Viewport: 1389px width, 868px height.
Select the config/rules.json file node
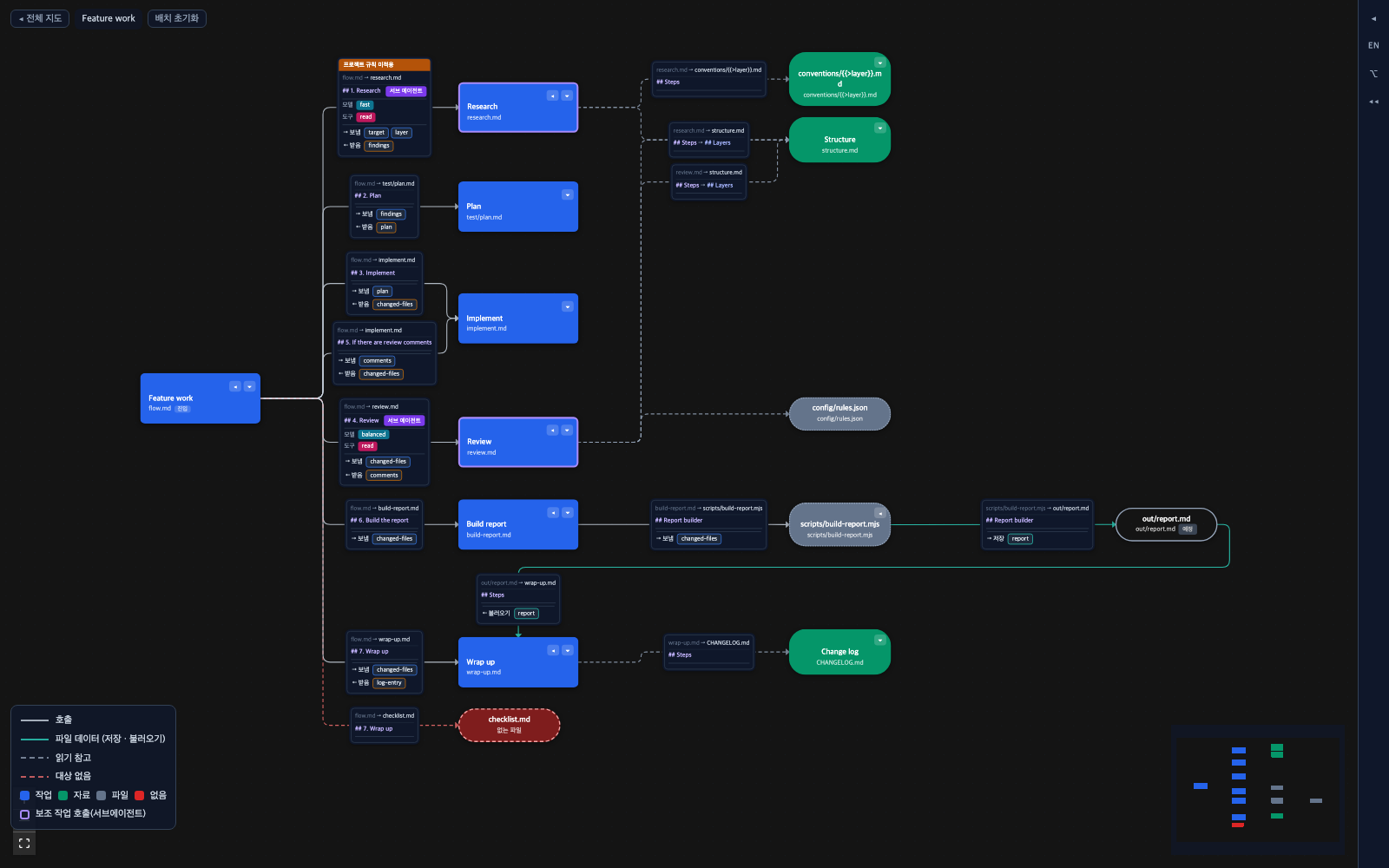point(839,413)
